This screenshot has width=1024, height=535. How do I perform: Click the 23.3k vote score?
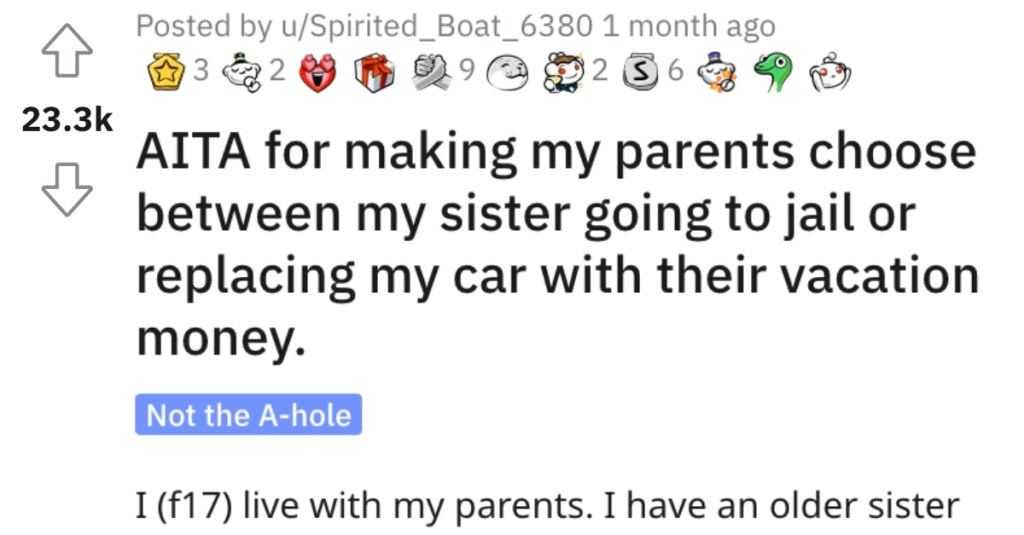tap(67, 123)
